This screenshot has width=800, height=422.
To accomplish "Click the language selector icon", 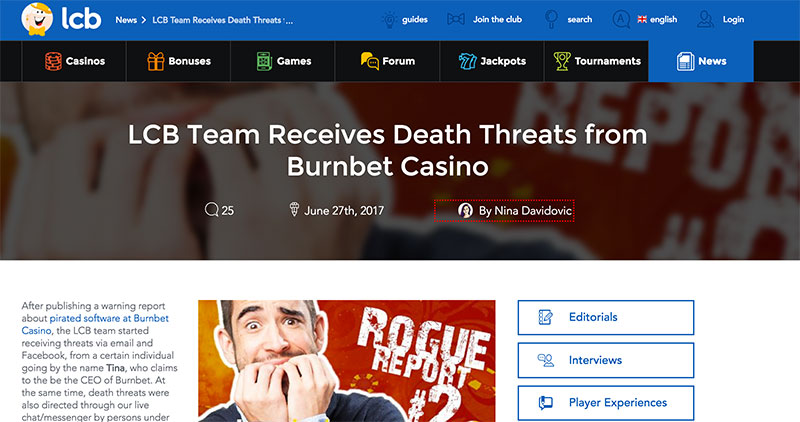I will click(621, 19).
